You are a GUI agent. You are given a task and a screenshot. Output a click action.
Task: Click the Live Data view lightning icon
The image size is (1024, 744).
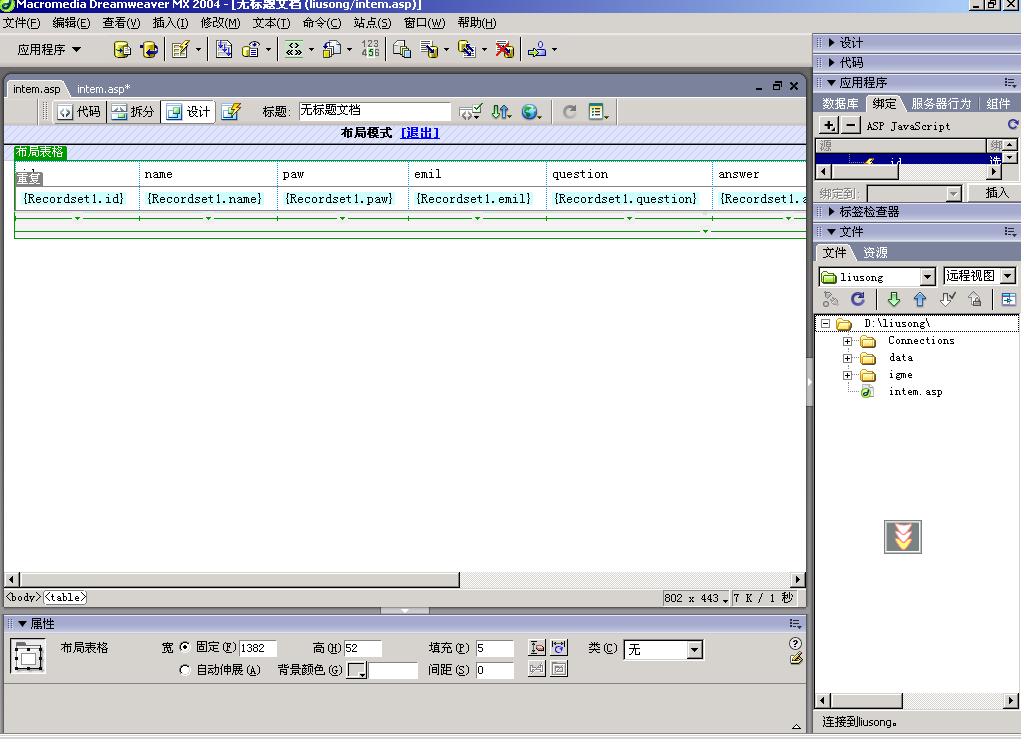pyautogui.click(x=231, y=112)
